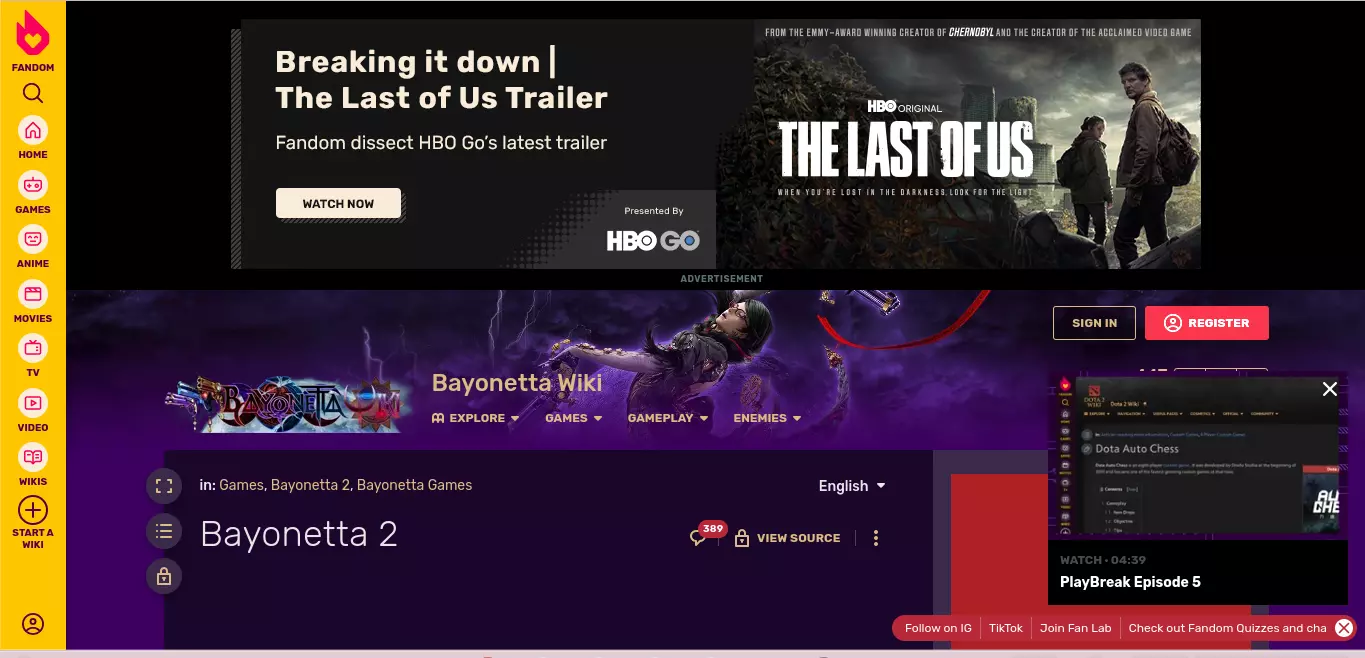The width and height of the screenshot is (1365, 658).
Task: Open the Games category link
Action: (241, 485)
